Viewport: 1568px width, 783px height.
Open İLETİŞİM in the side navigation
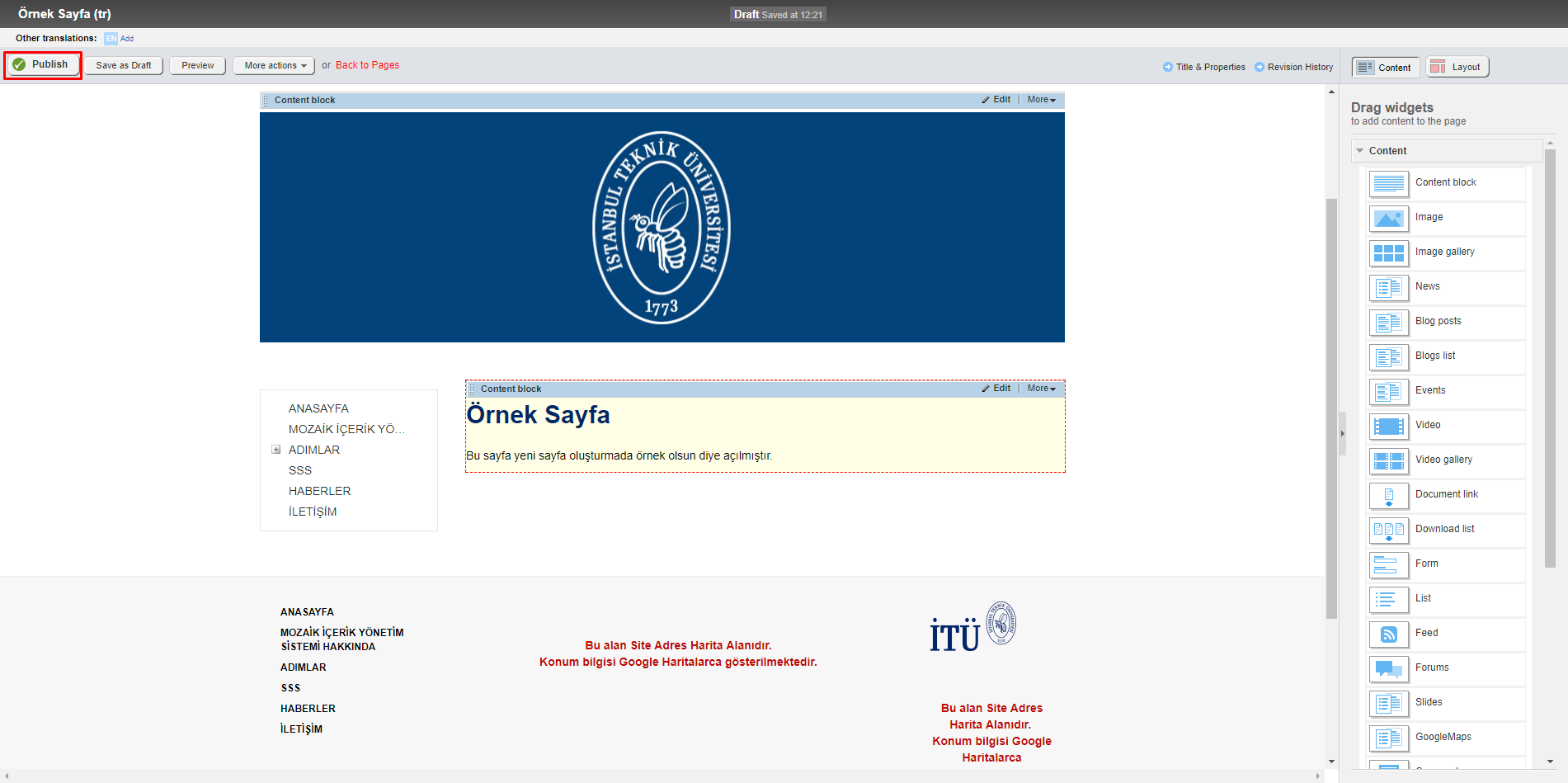[x=313, y=512]
